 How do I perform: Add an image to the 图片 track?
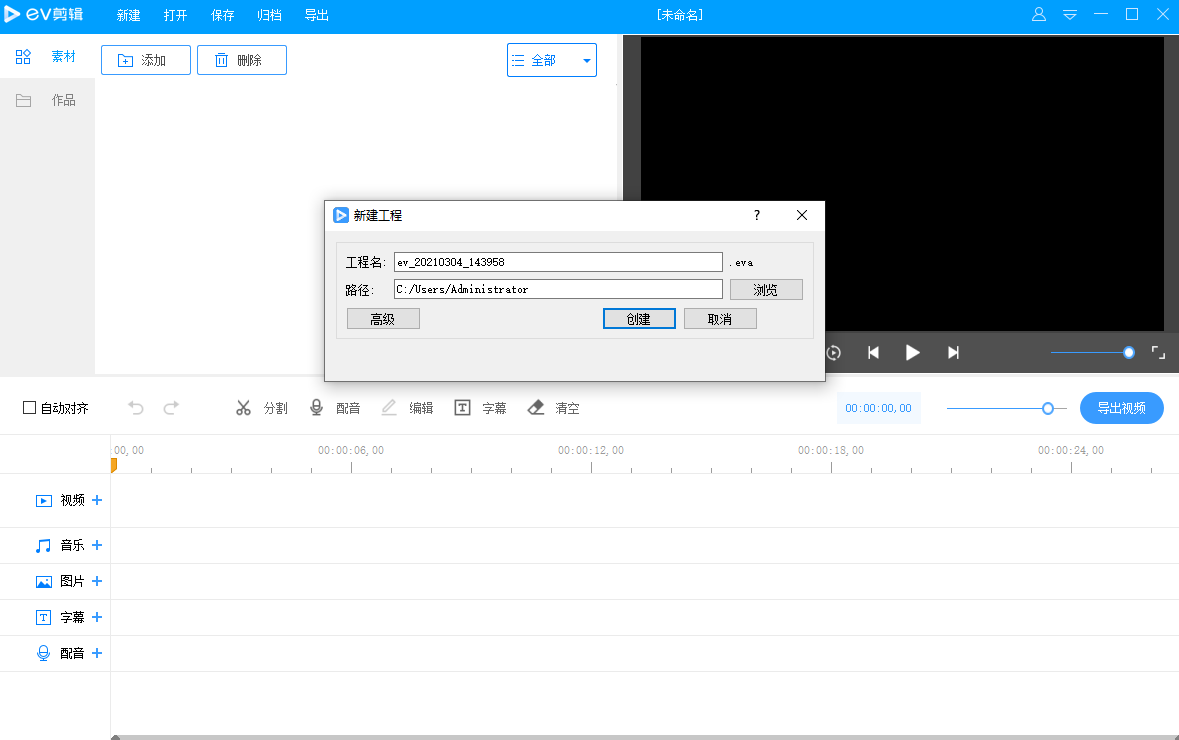click(97, 581)
